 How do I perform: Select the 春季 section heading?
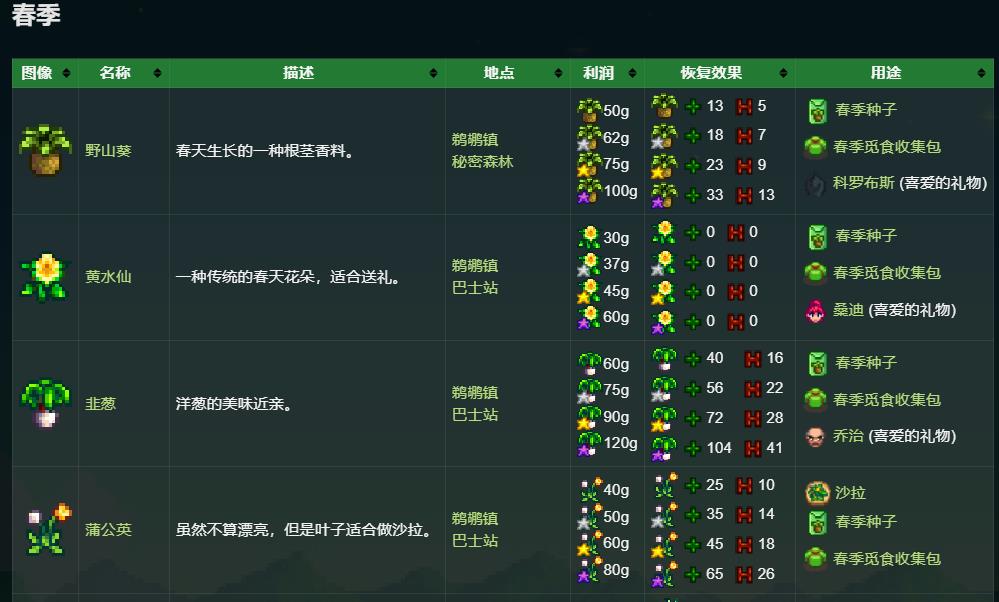(36, 15)
